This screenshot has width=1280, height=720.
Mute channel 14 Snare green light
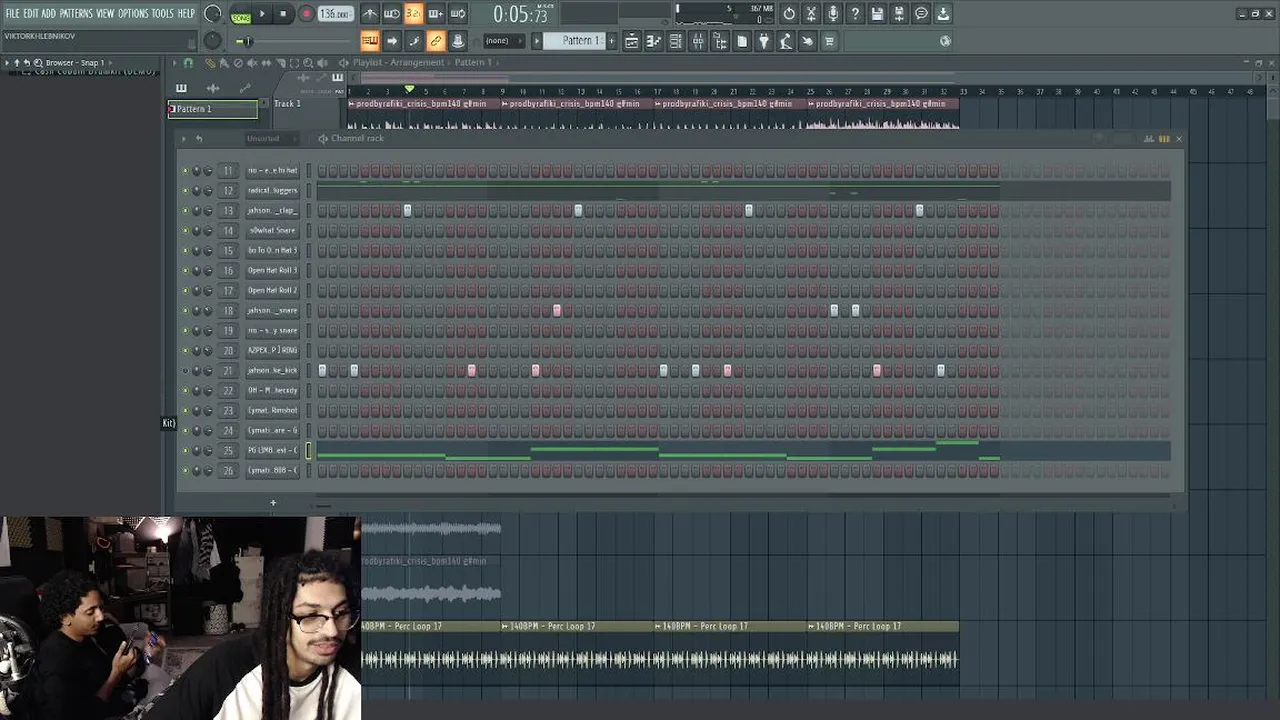[x=185, y=231]
